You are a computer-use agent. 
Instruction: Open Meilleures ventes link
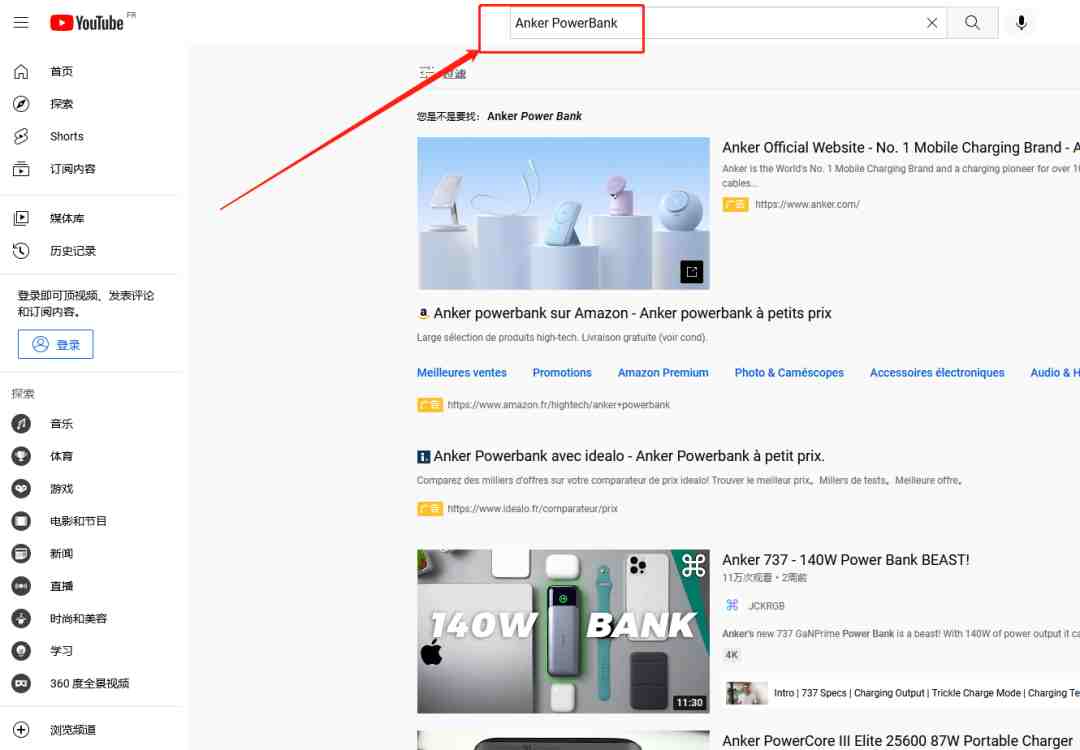click(x=461, y=373)
